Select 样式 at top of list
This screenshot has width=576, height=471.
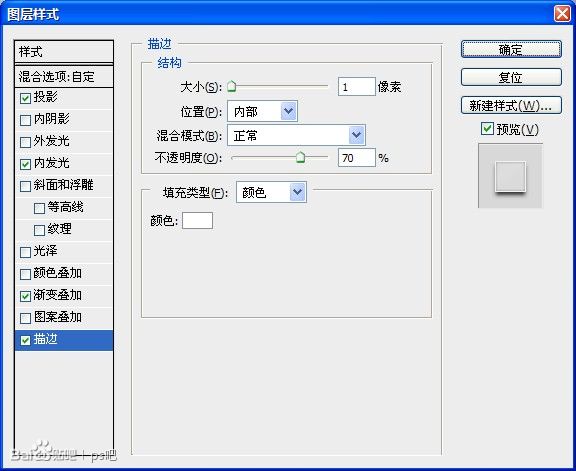tap(64, 51)
